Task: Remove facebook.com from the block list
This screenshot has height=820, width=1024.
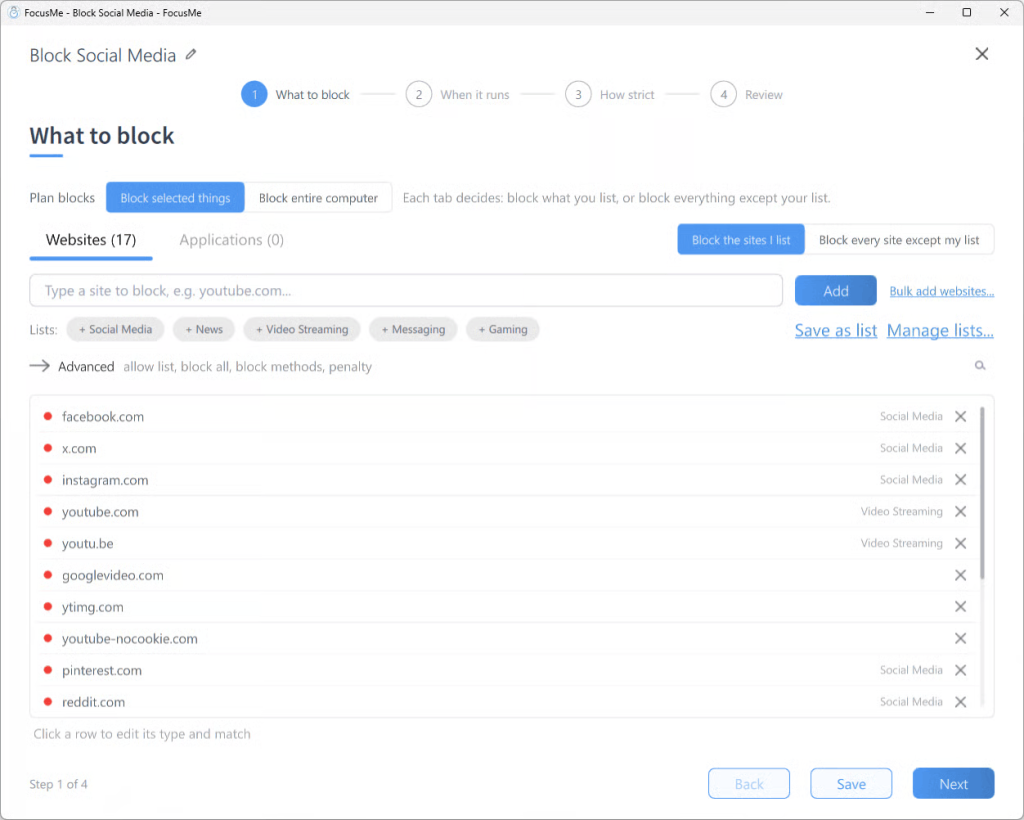Action: coord(960,417)
